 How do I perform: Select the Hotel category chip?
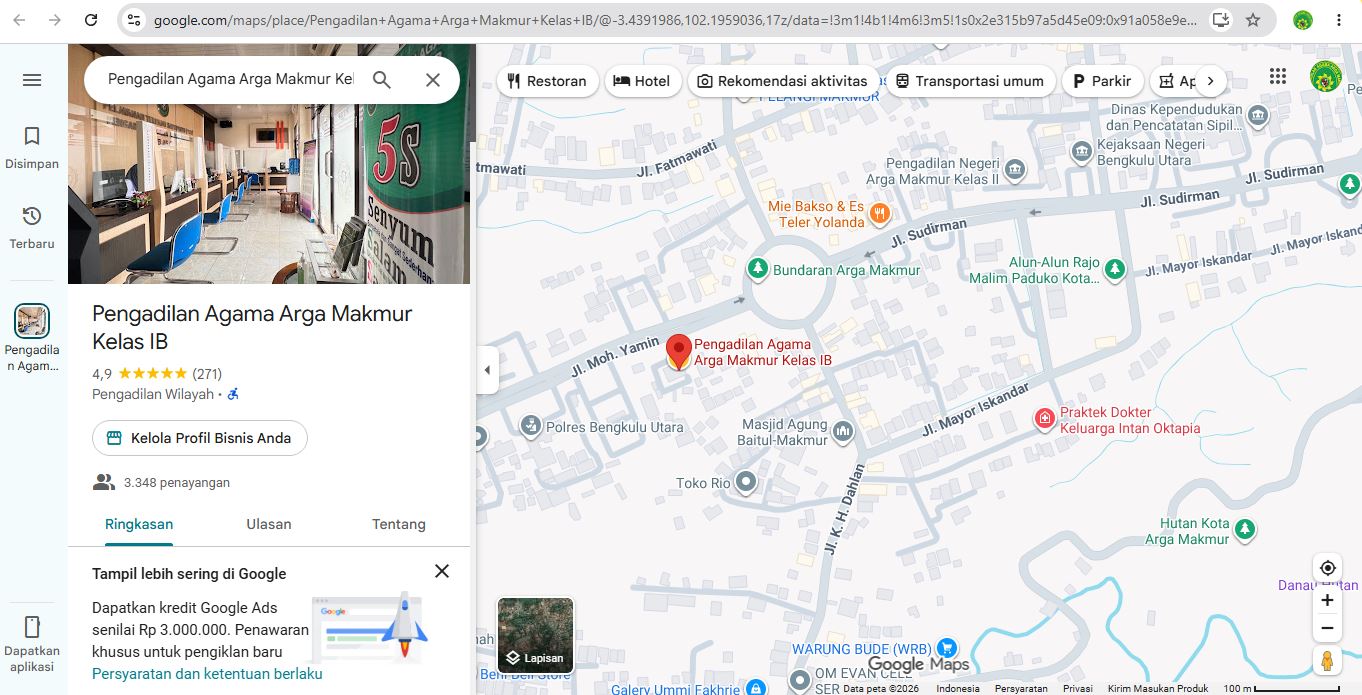click(641, 81)
